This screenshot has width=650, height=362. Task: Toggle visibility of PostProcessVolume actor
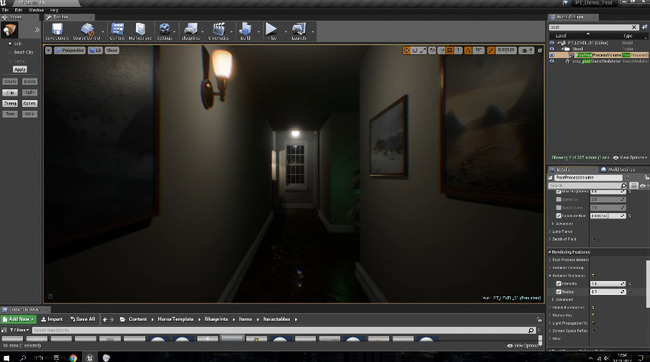(552, 55)
